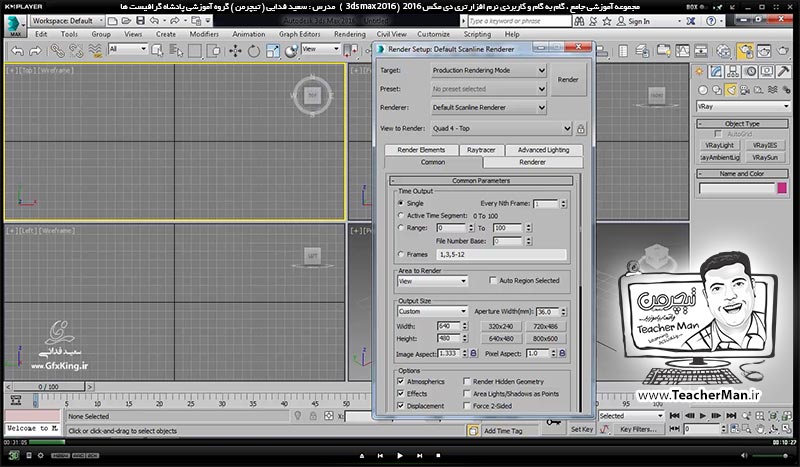Viewport: 800px width, 467px height.
Task: Open the Render Setup toolbar icon
Action: 745,51
